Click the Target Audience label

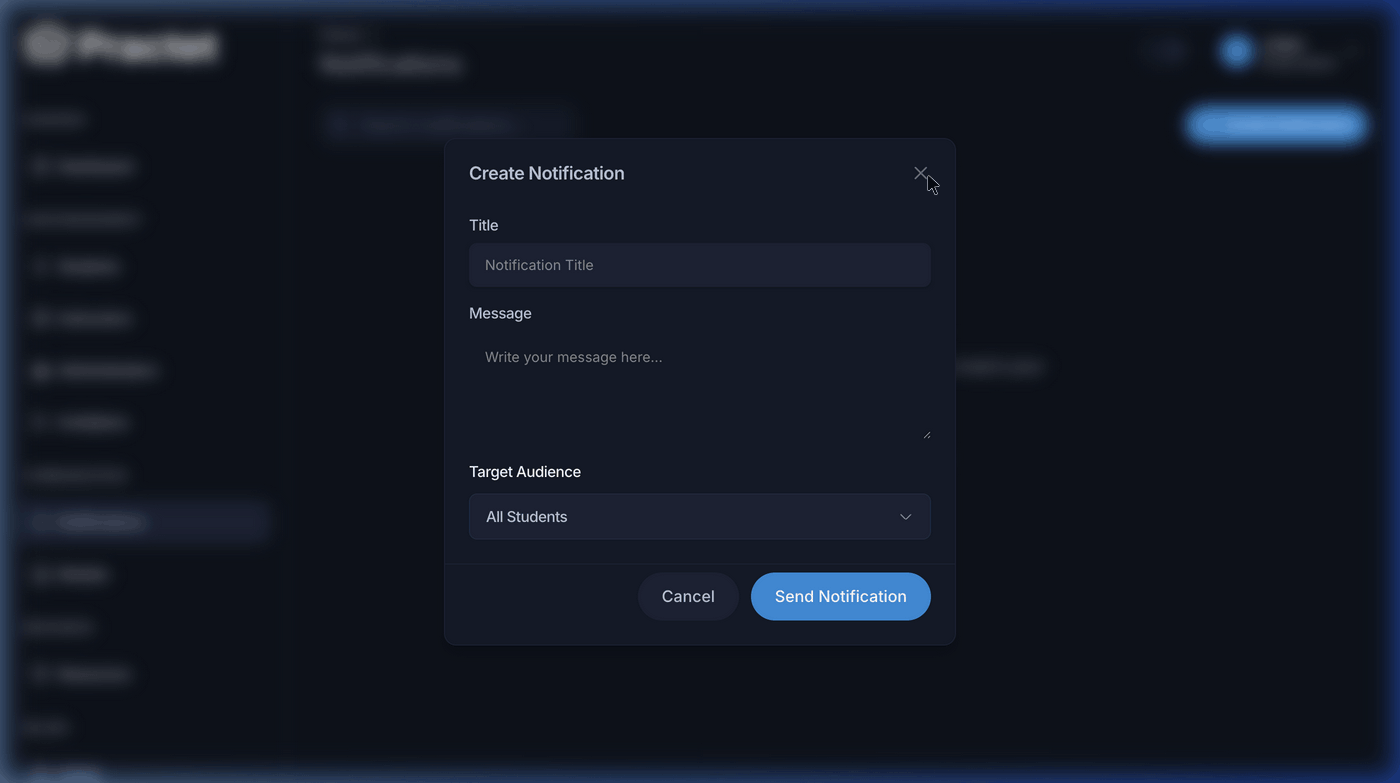[x=524, y=471]
